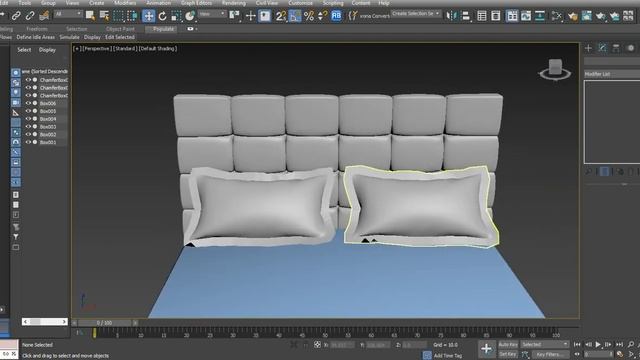Click the time slider 0 / 100 handle
The height and width of the screenshot is (360, 640).
click(x=104, y=323)
